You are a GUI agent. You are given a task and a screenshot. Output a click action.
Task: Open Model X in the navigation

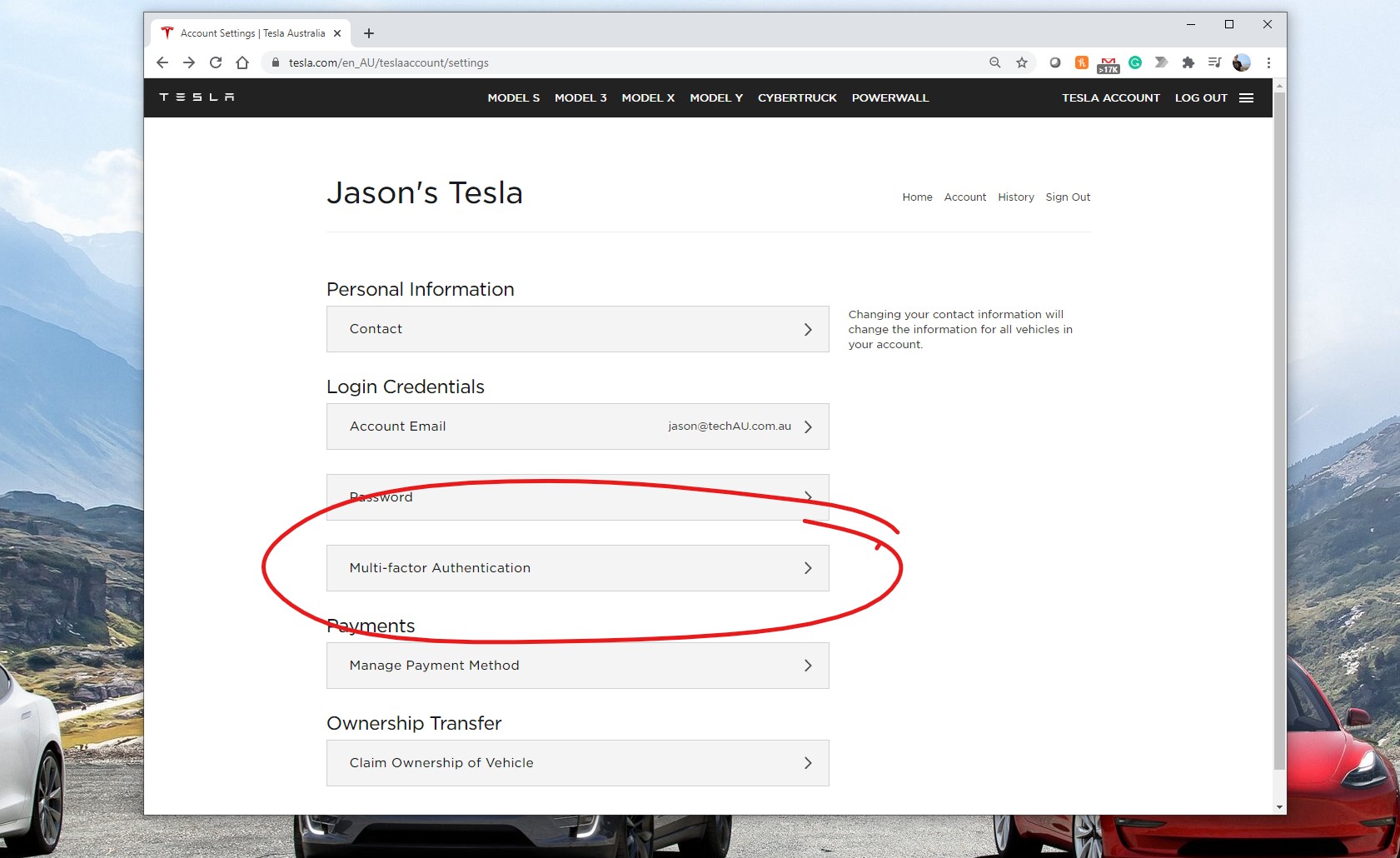648,97
